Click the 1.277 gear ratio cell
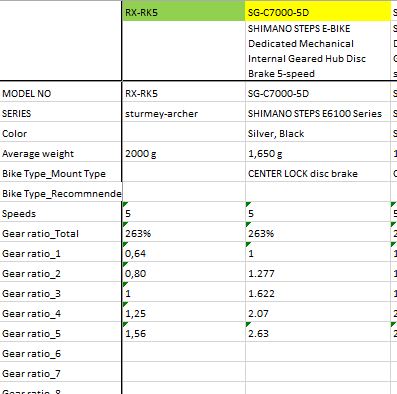Screen dimensions: 397x394 coord(318,273)
